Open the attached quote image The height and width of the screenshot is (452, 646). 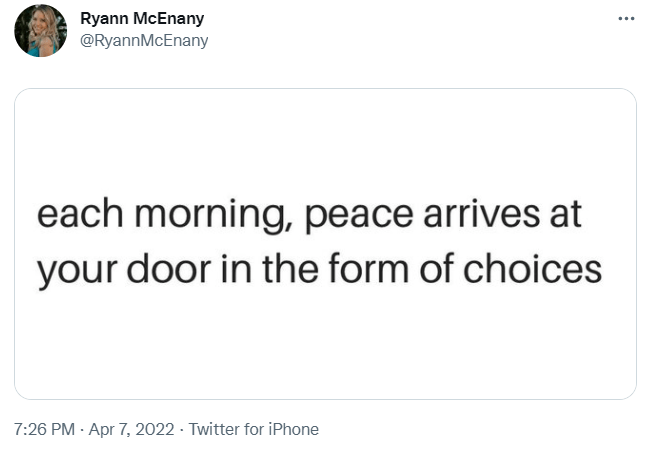(x=325, y=244)
